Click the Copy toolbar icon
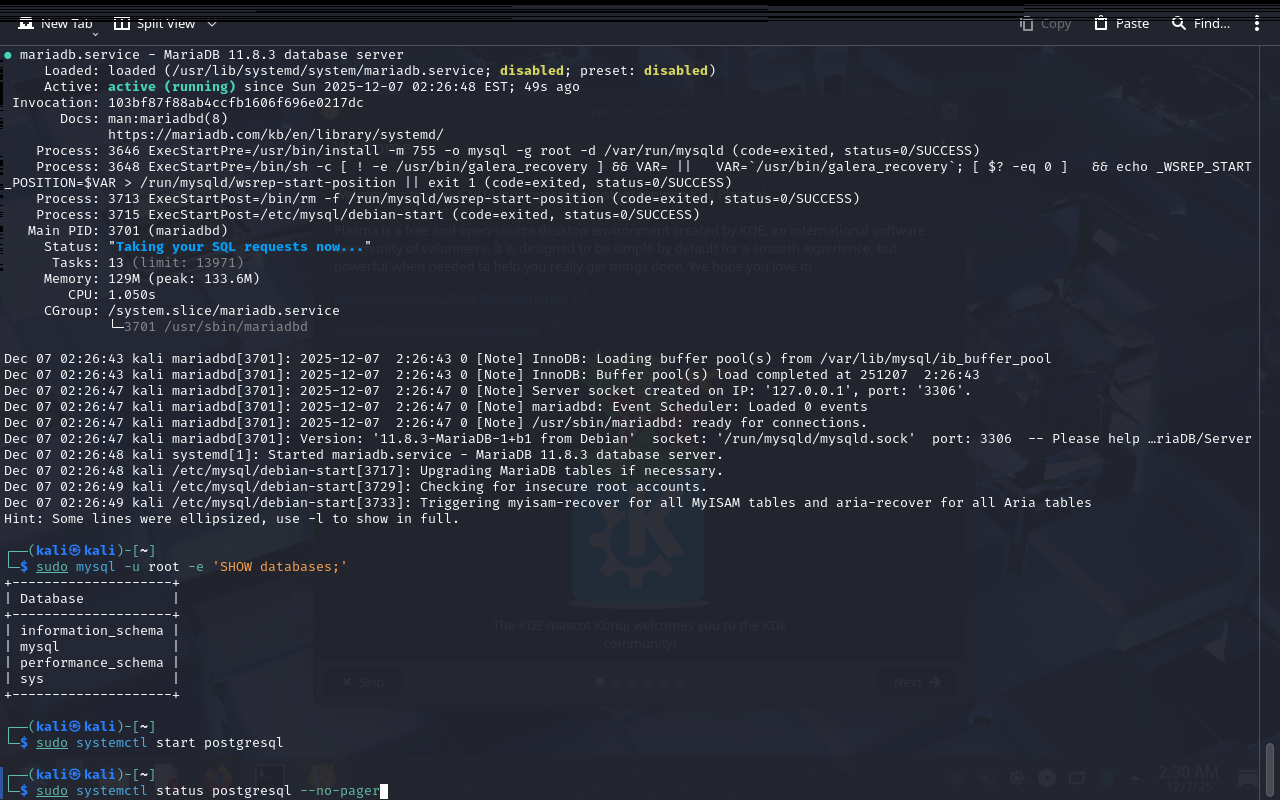 [x=1045, y=23]
